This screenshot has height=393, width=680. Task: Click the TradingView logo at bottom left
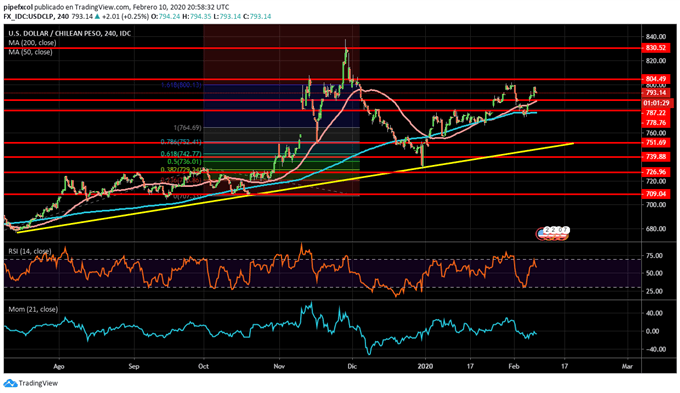(30, 383)
